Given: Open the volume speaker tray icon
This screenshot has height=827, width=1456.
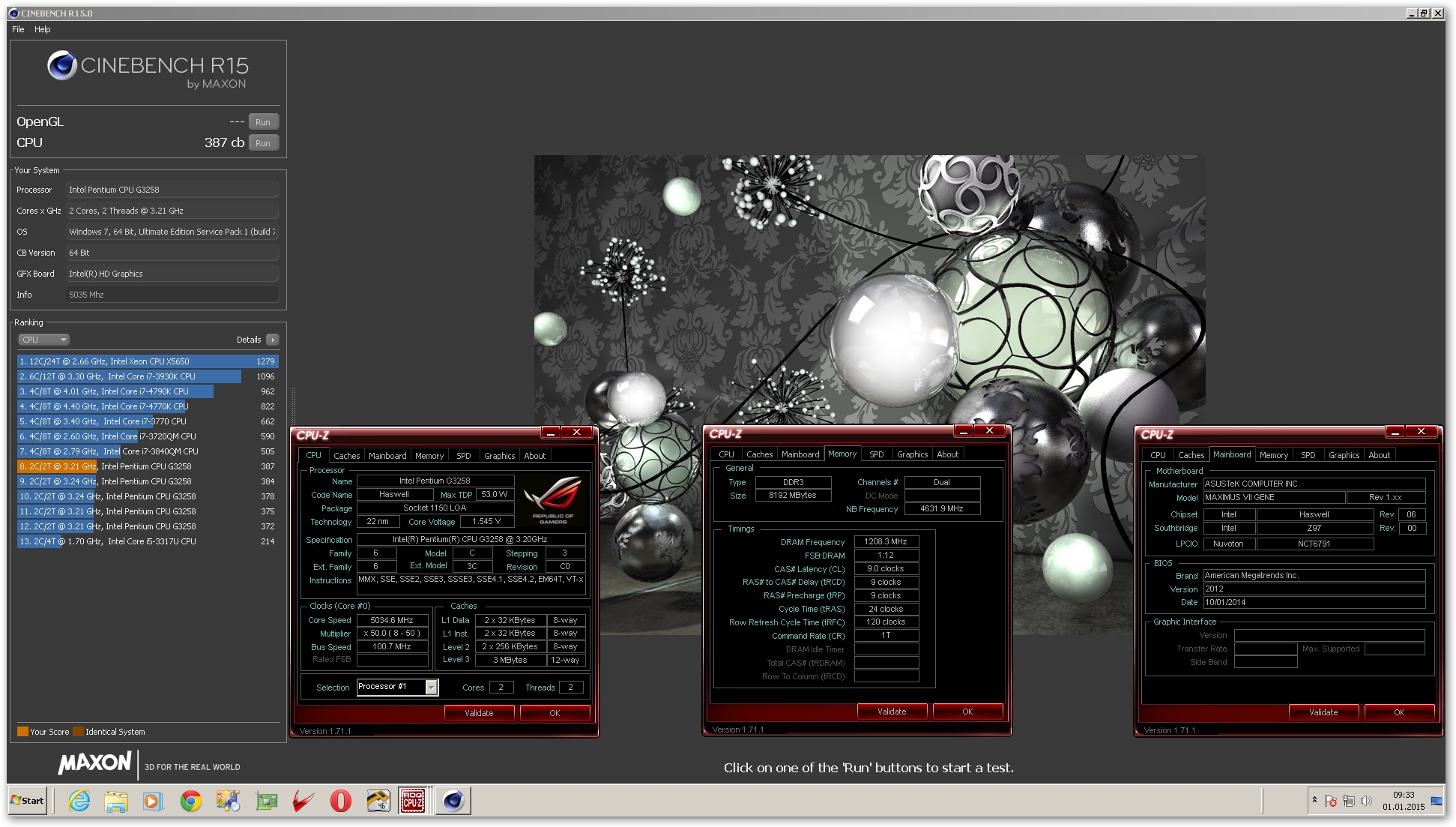Looking at the screenshot, I should click(x=1366, y=801).
